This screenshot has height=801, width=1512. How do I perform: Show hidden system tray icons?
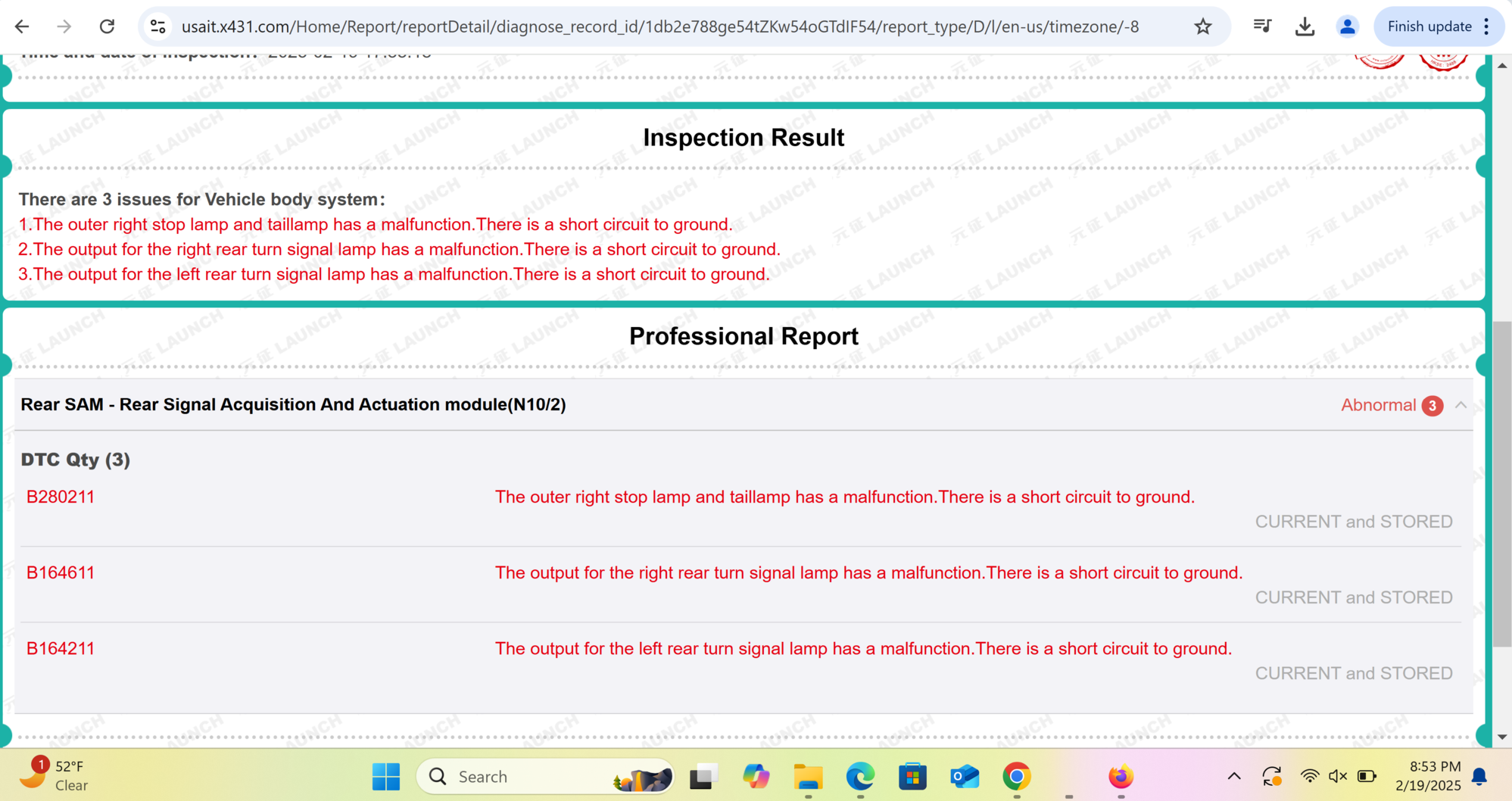click(x=1233, y=776)
